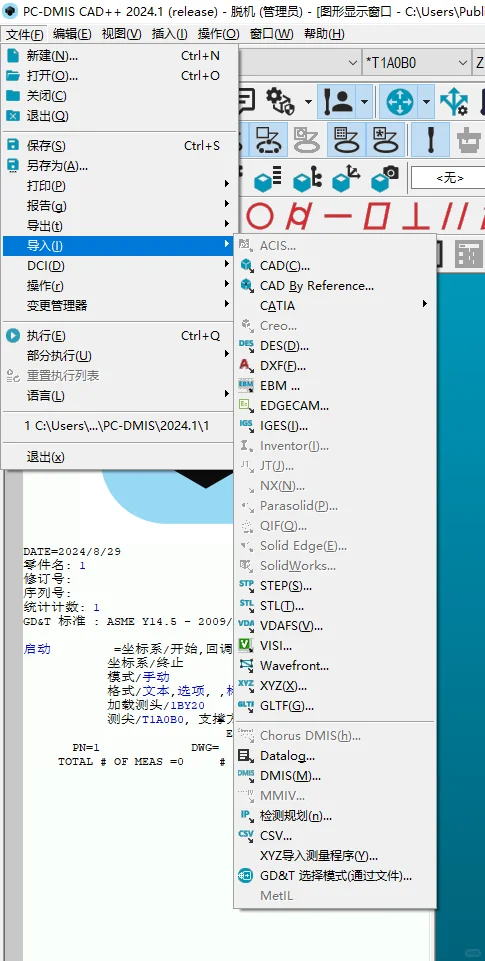Click the DATE=2024/8/29 line in edit window
The height and width of the screenshot is (961, 485).
[72, 552]
